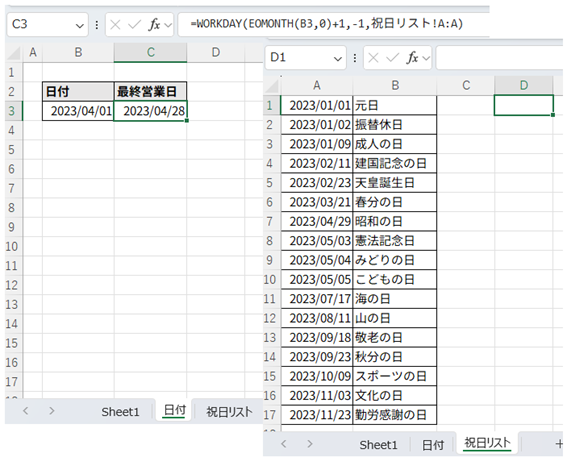The height and width of the screenshot is (470, 567).
Task: Click next sheet arrow in left window
Action: click(x=52, y=411)
